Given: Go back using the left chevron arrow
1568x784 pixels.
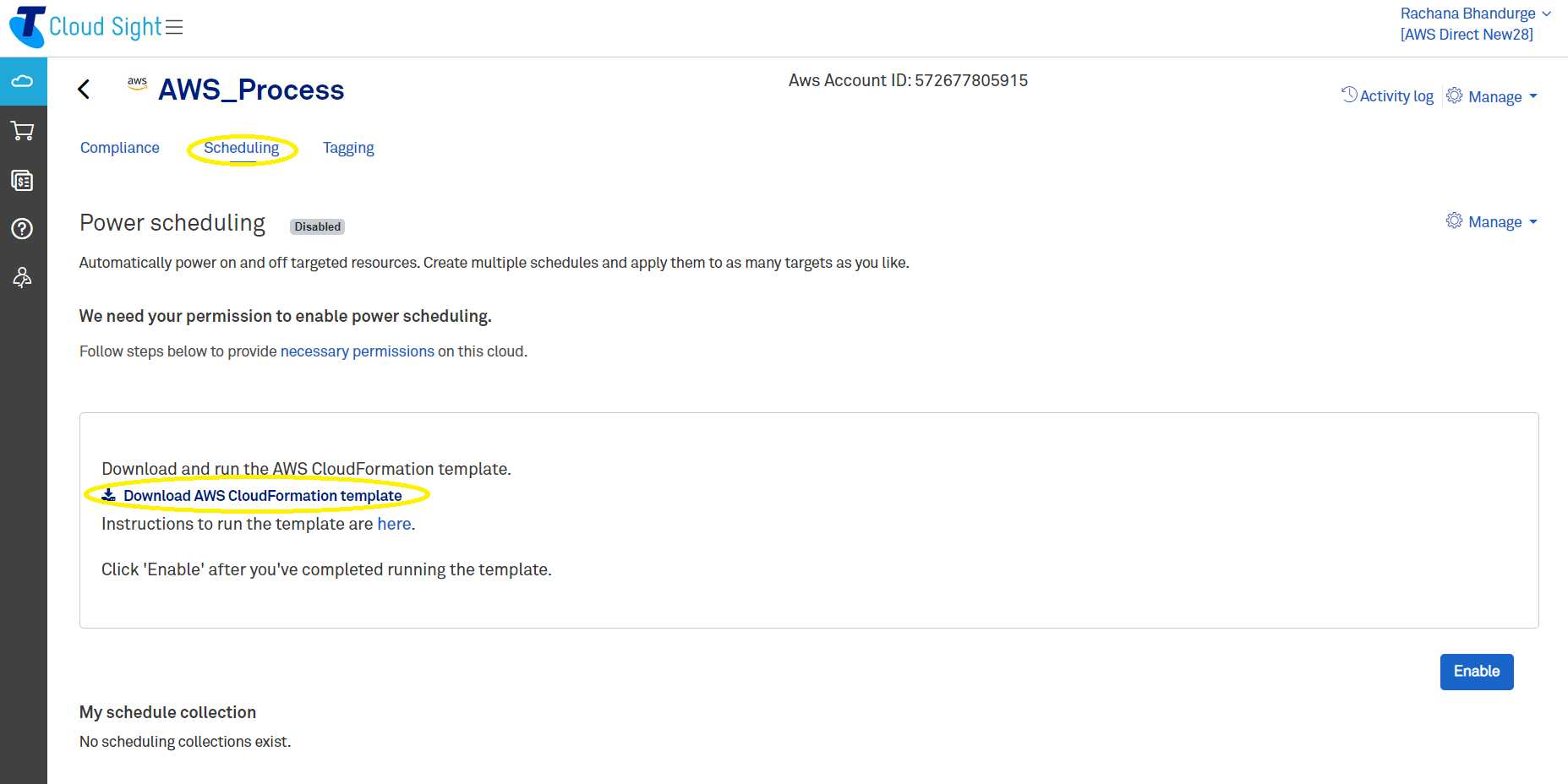Looking at the screenshot, I should coord(84,90).
